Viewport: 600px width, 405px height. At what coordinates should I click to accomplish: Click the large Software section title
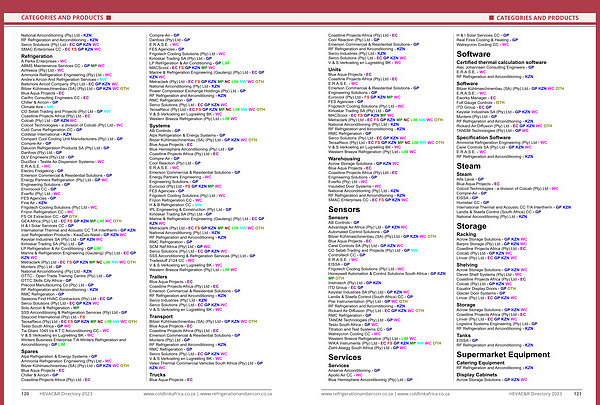click(473, 54)
